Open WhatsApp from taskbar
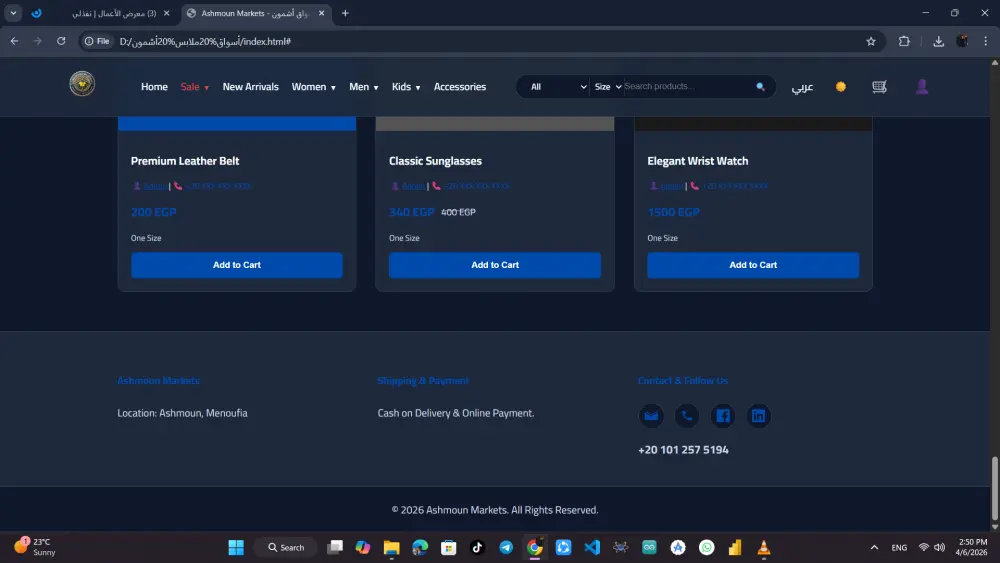The height and width of the screenshot is (563, 1000). (707, 547)
